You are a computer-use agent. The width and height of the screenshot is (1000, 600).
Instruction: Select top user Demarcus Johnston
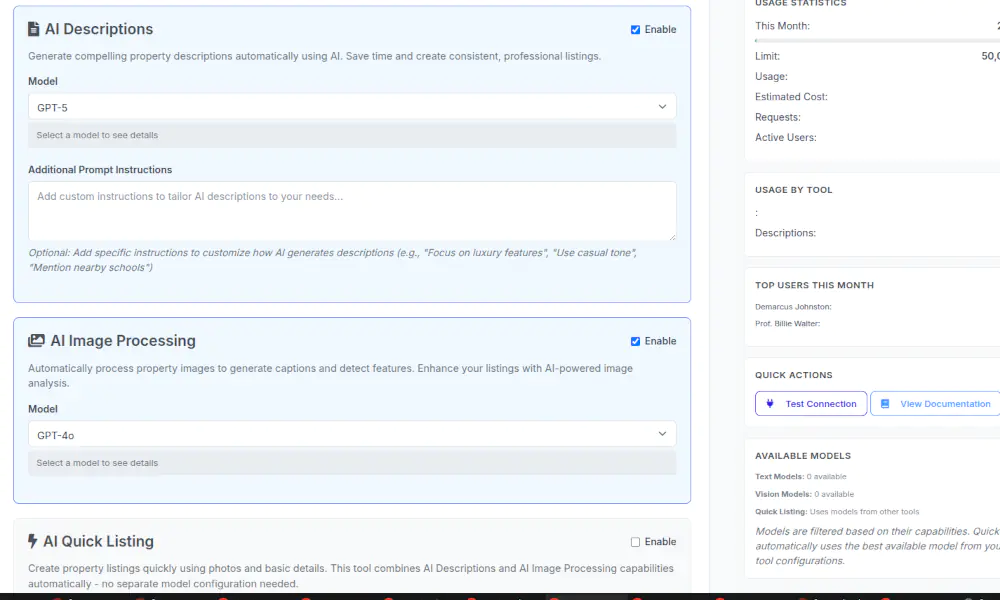[x=793, y=307]
